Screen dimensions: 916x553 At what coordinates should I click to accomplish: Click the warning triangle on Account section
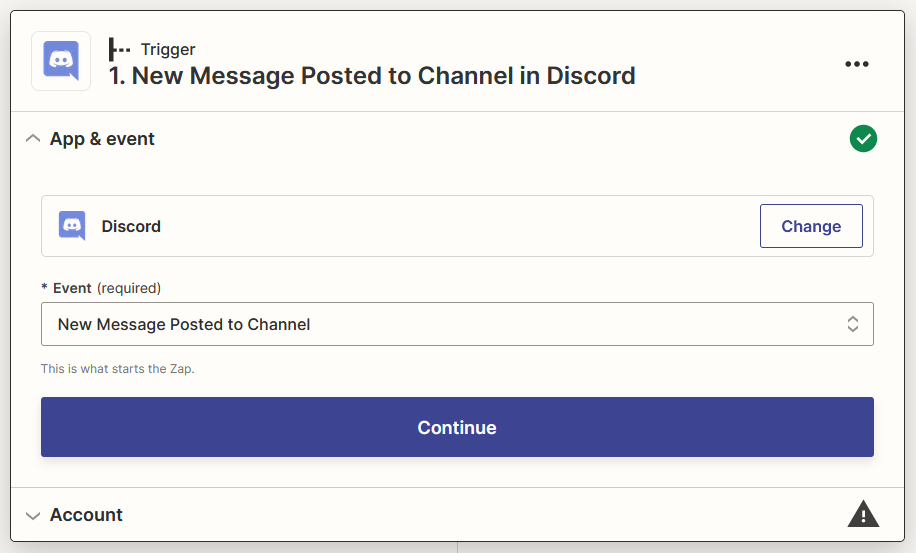863,515
